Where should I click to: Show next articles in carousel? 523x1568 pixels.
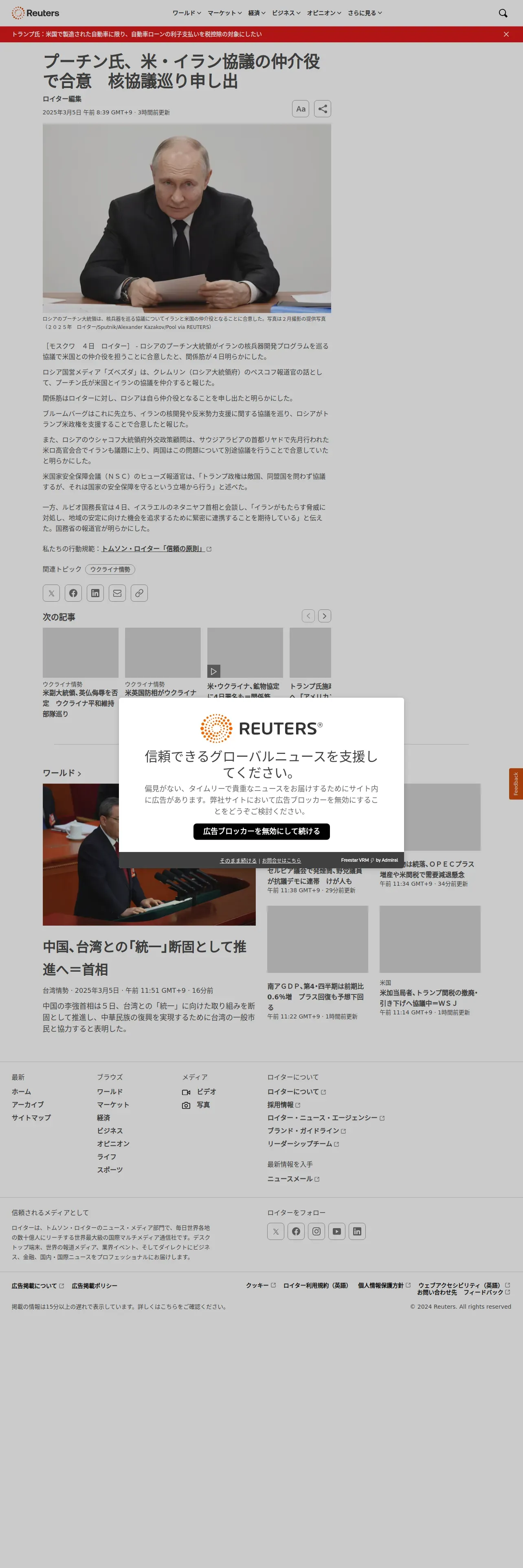tap(325, 616)
